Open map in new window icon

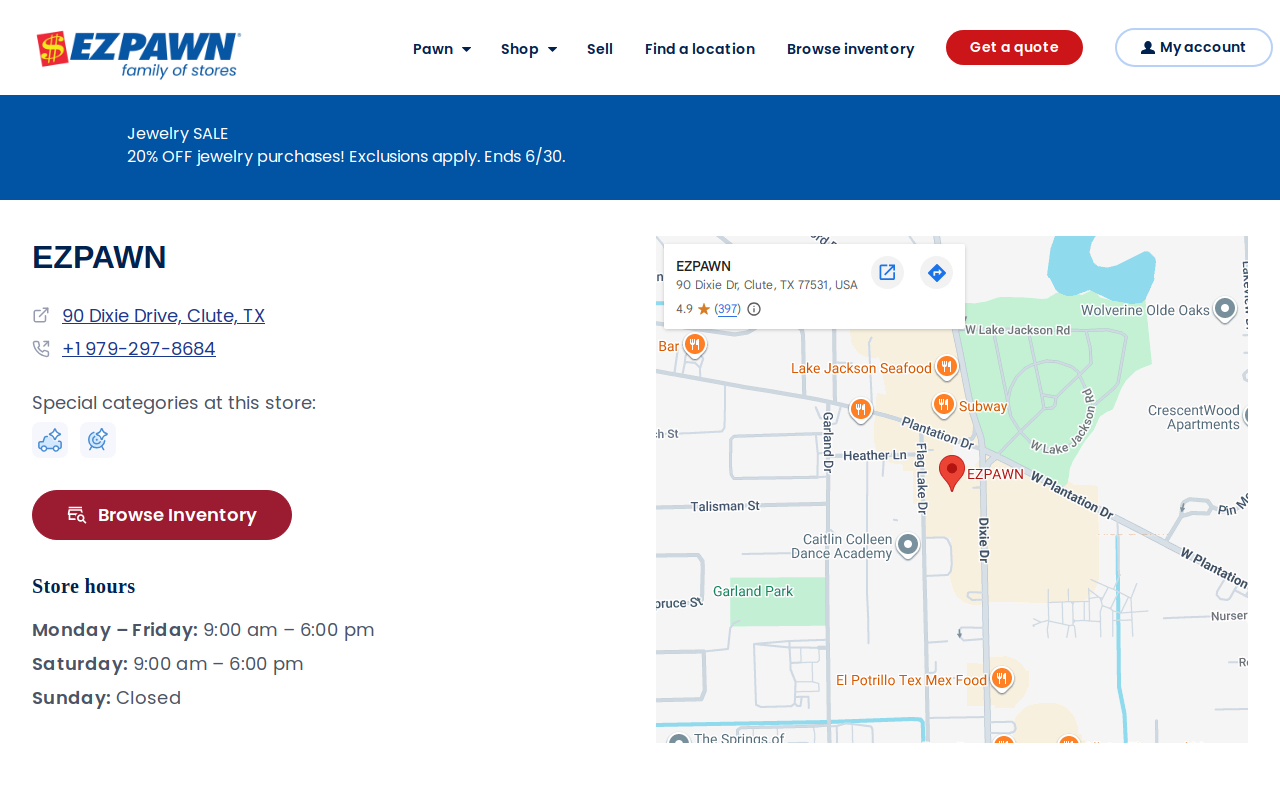[887, 272]
